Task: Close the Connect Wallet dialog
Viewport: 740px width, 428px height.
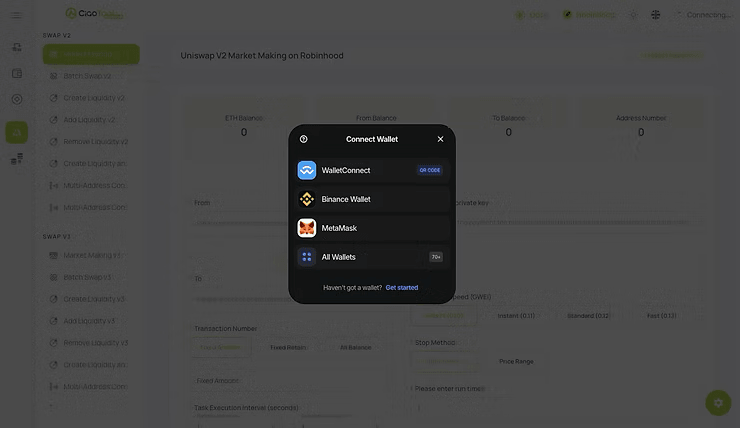Action: coord(440,139)
